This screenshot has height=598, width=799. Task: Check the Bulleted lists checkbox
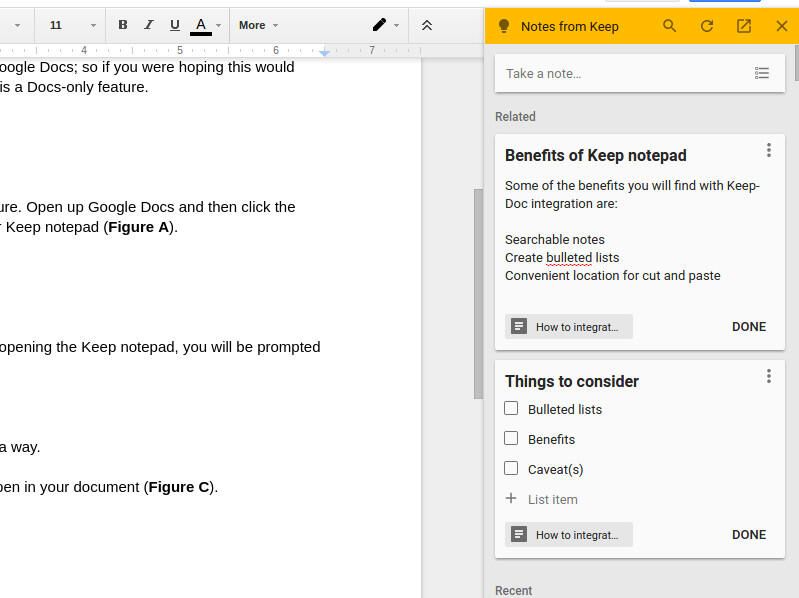point(511,408)
